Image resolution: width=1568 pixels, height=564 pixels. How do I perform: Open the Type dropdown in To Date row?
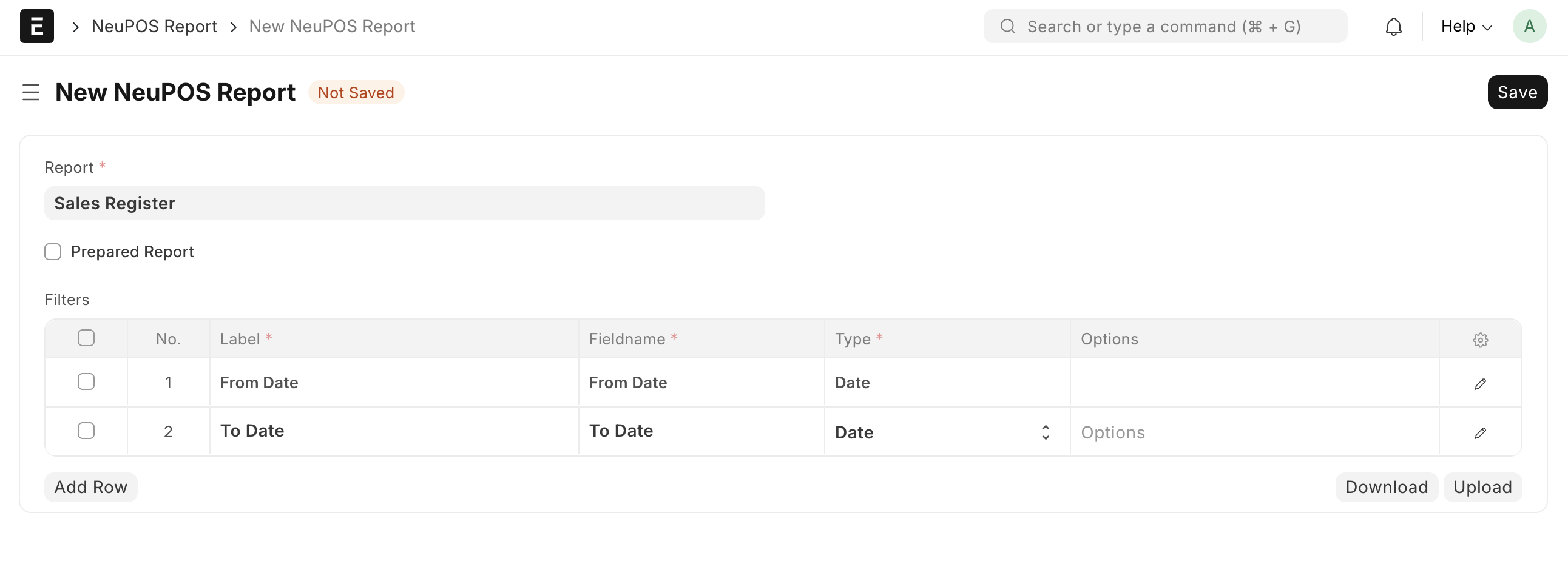[947, 432]
